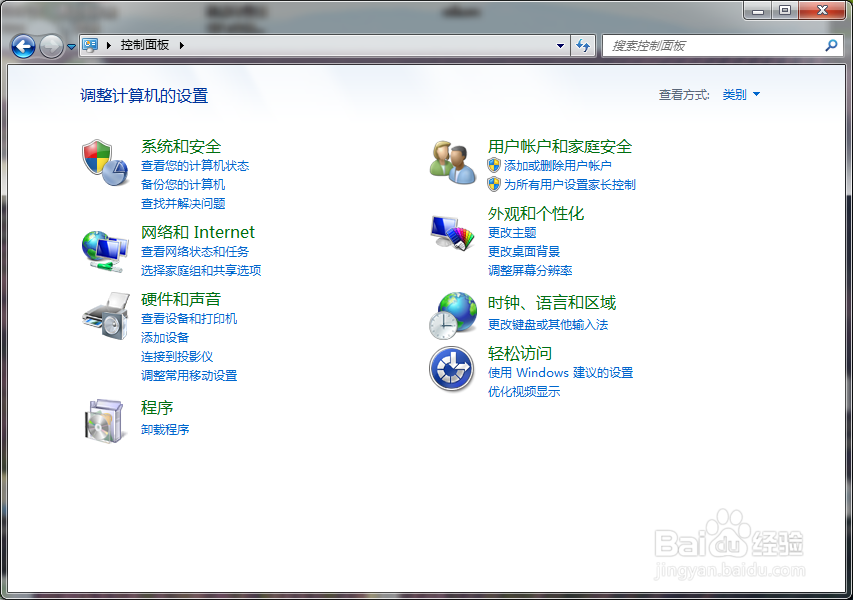Open the 轻松访问 category icon
This screenshot has width=853, height=600.
(x=452, y=369)
